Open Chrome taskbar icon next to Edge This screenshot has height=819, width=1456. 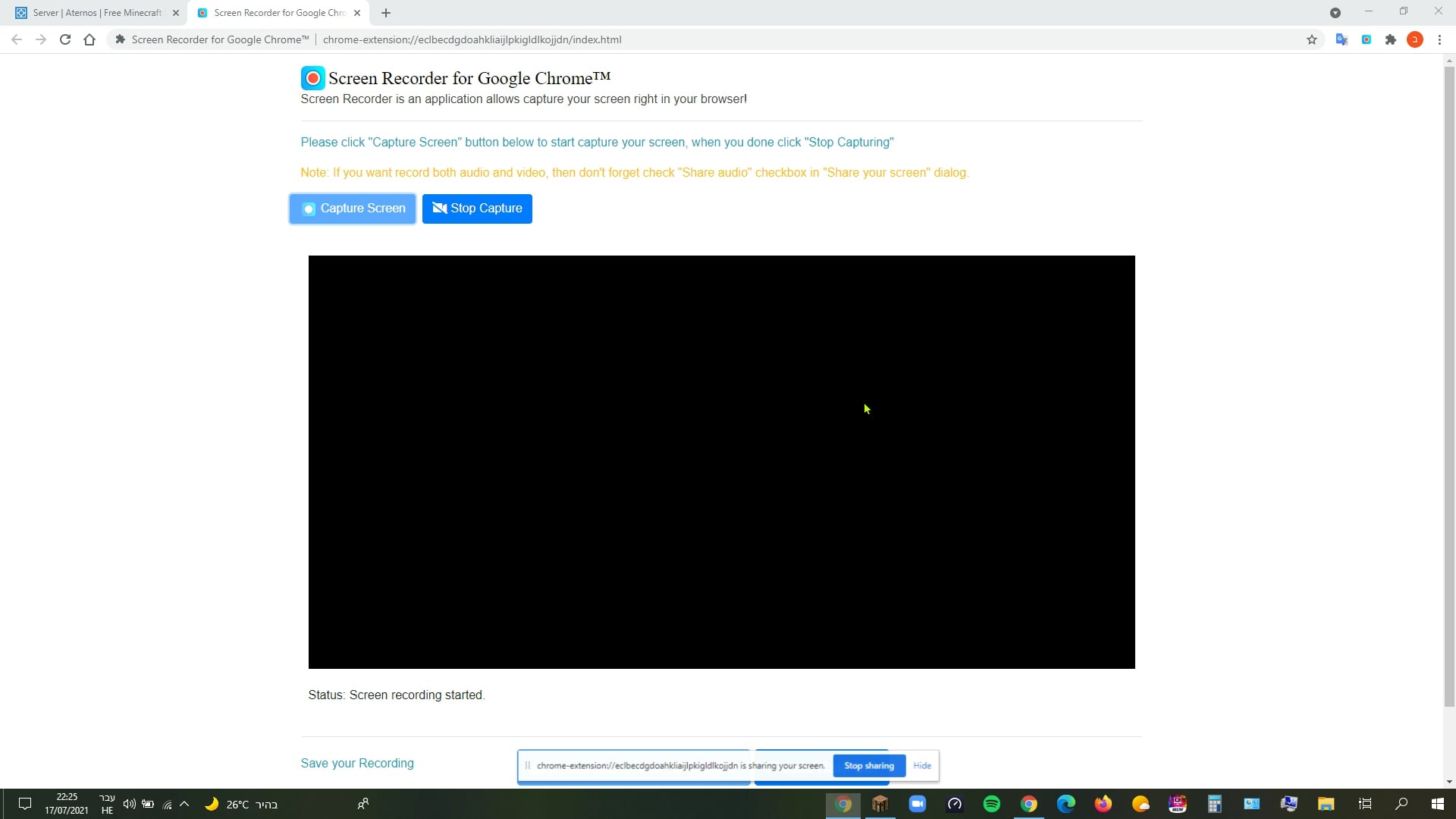1028,804
